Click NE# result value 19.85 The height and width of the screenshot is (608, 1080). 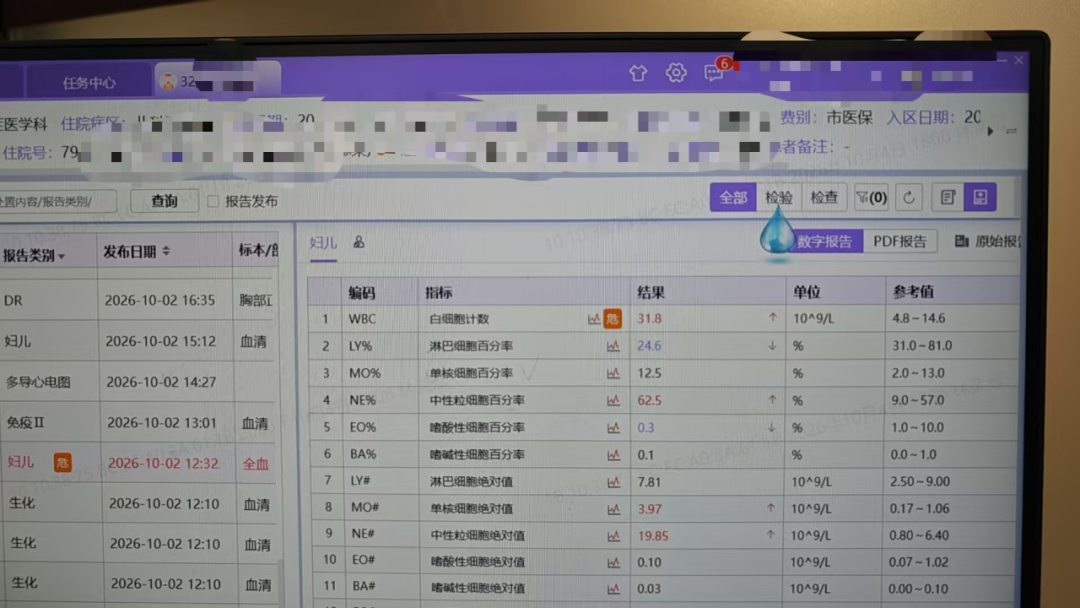click(653, 536)
